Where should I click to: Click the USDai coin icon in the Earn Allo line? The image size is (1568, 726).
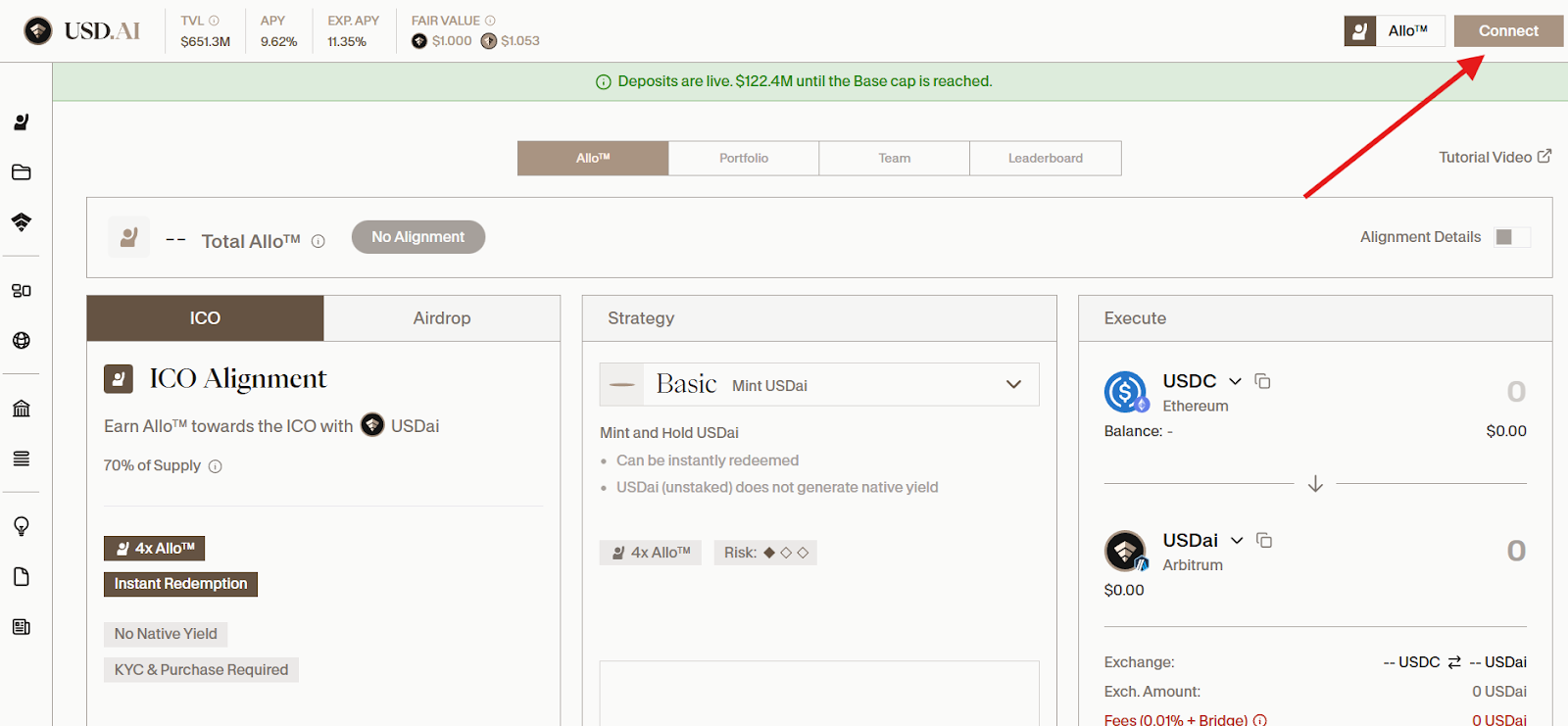[372, 424]
